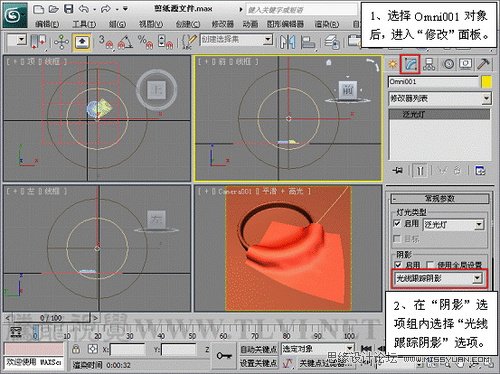Open the 渲染(R) menu
Viewport: 500px width, 374px height.
pyautogui.click(x=327, y=24)
